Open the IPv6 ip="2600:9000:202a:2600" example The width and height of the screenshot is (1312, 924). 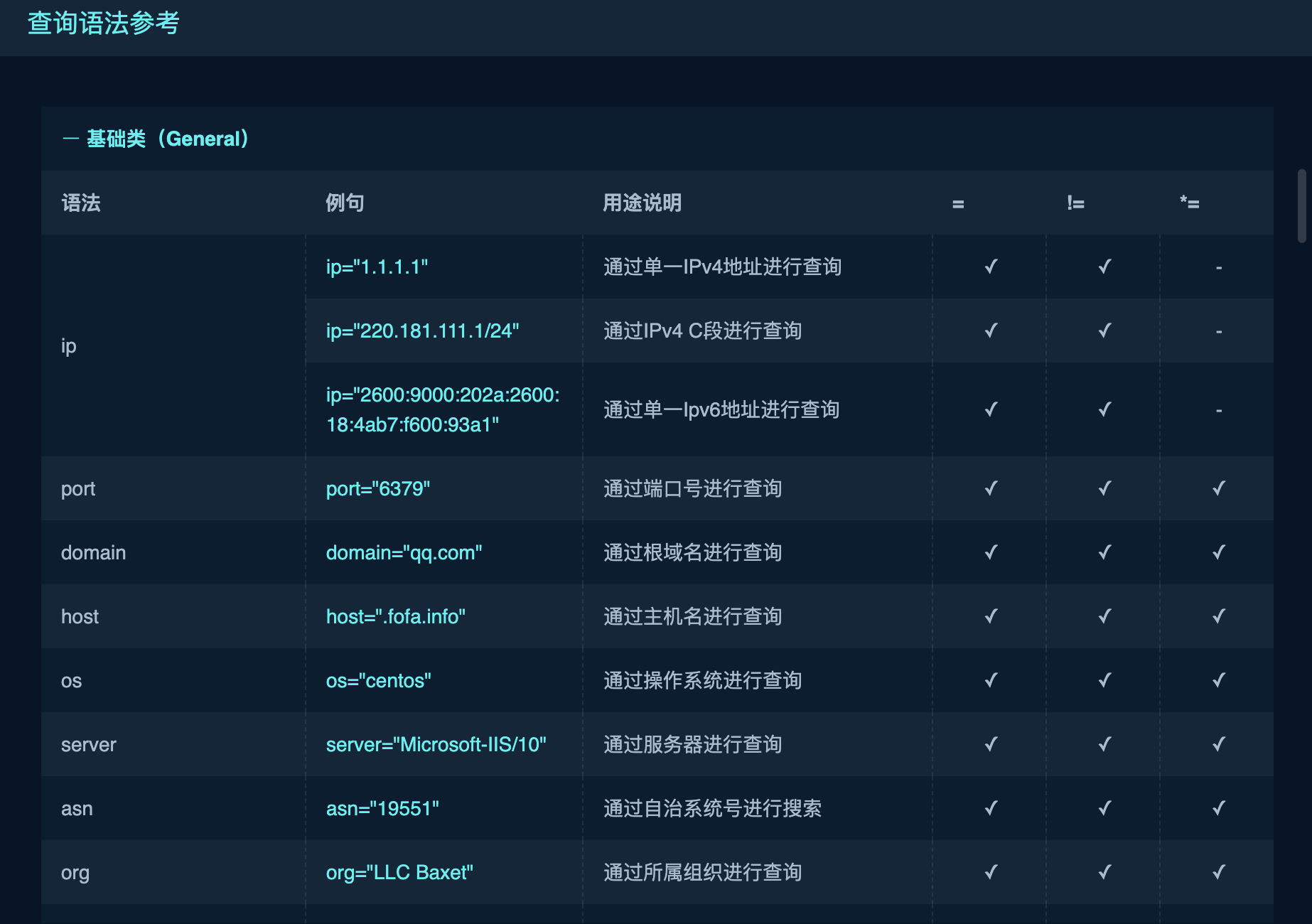pos(442,409)
